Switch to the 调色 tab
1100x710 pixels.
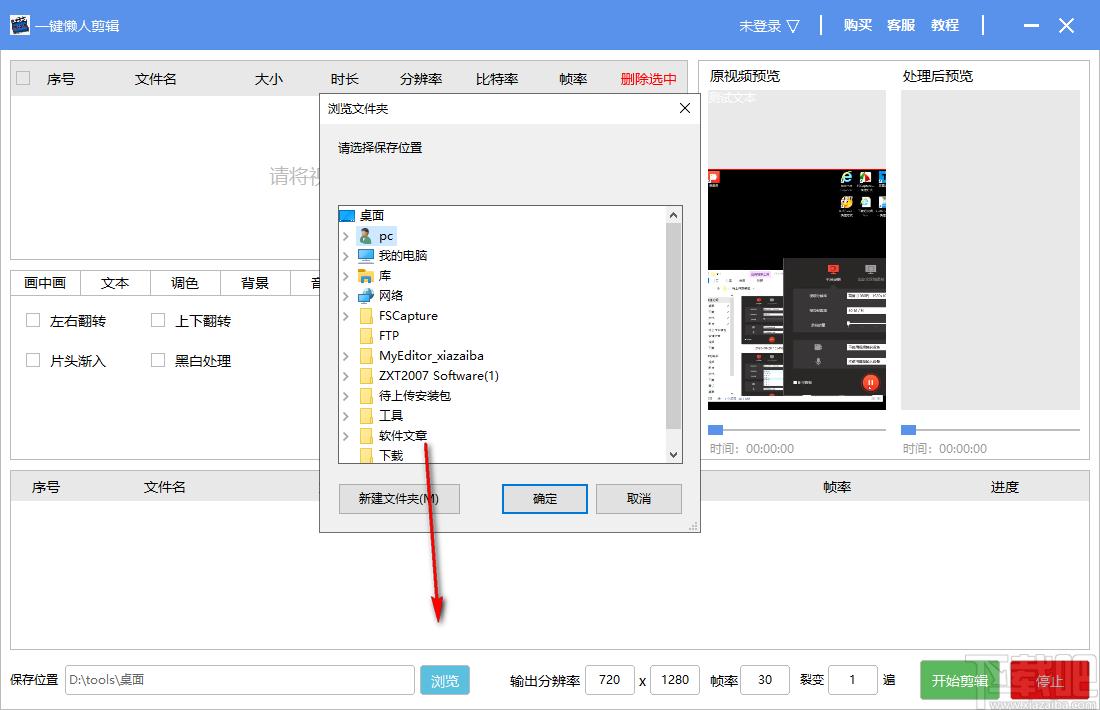[185, 283]
